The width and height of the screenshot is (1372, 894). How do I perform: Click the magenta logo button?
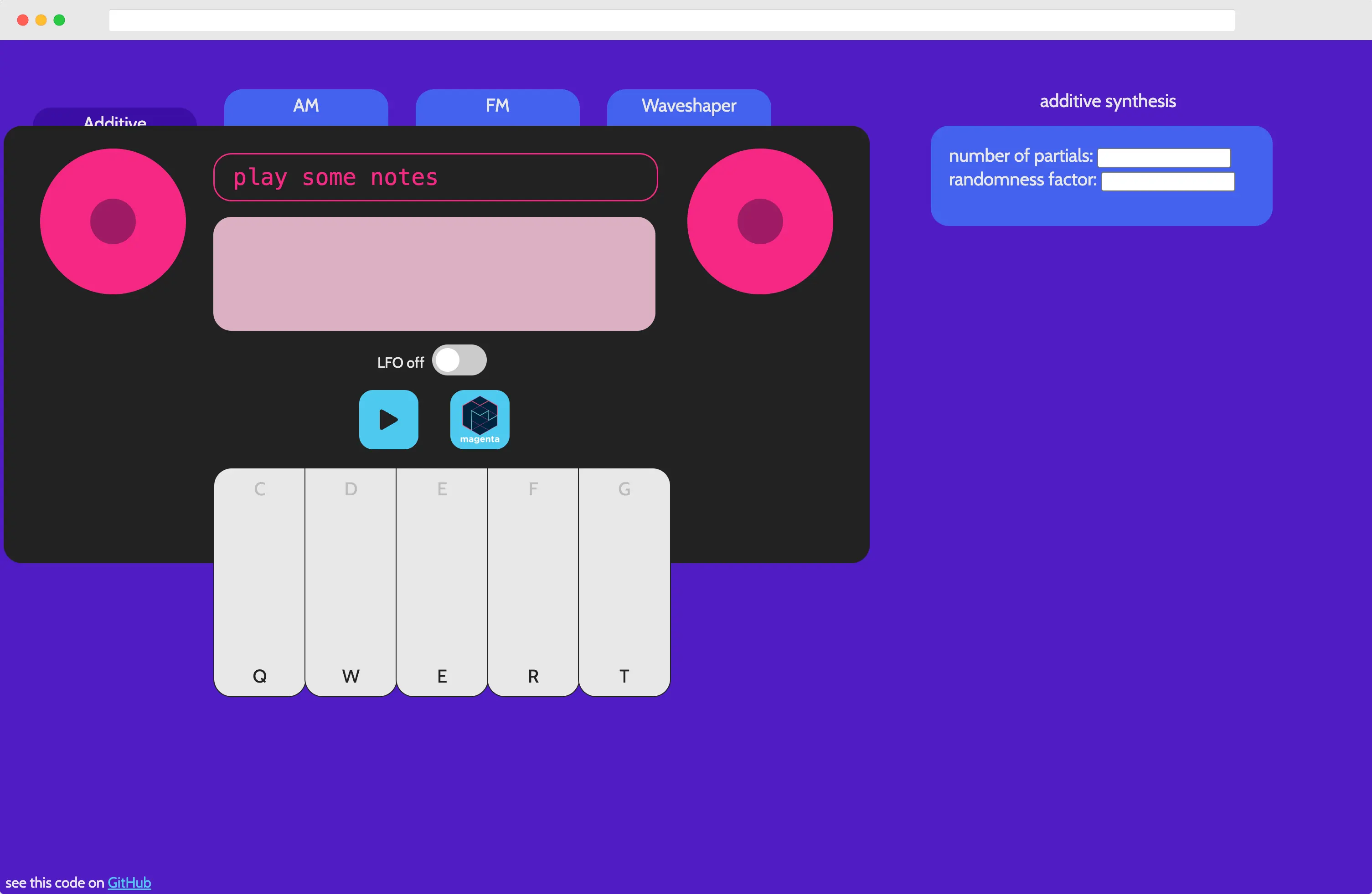point(479,420)
